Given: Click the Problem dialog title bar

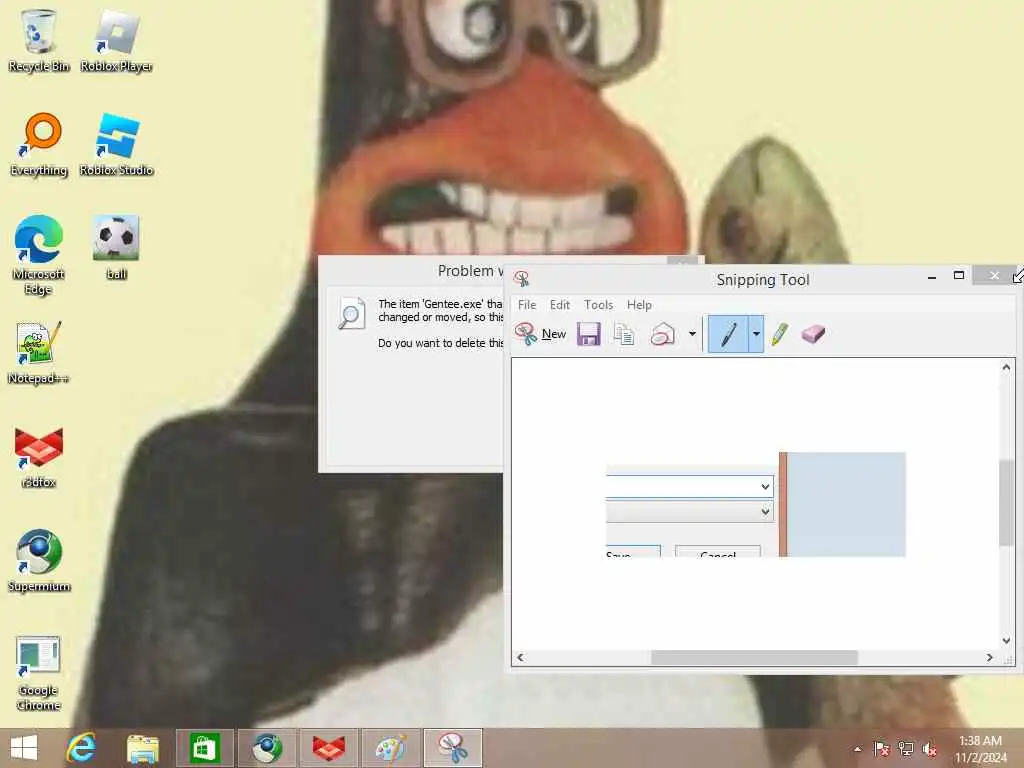Looking at the screenshot, I should (411, 270).
